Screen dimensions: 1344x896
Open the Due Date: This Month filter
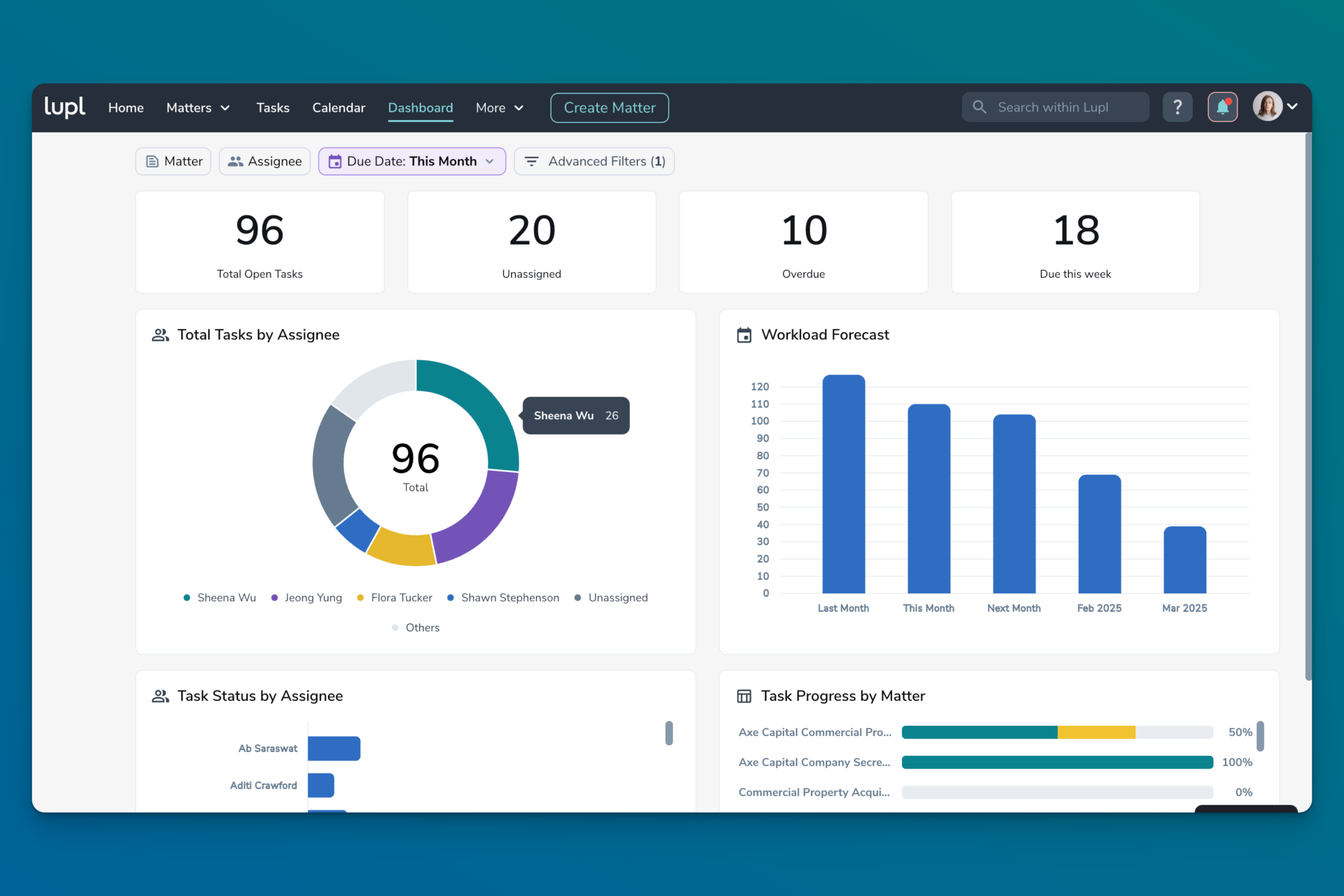(x=412, y=161)
